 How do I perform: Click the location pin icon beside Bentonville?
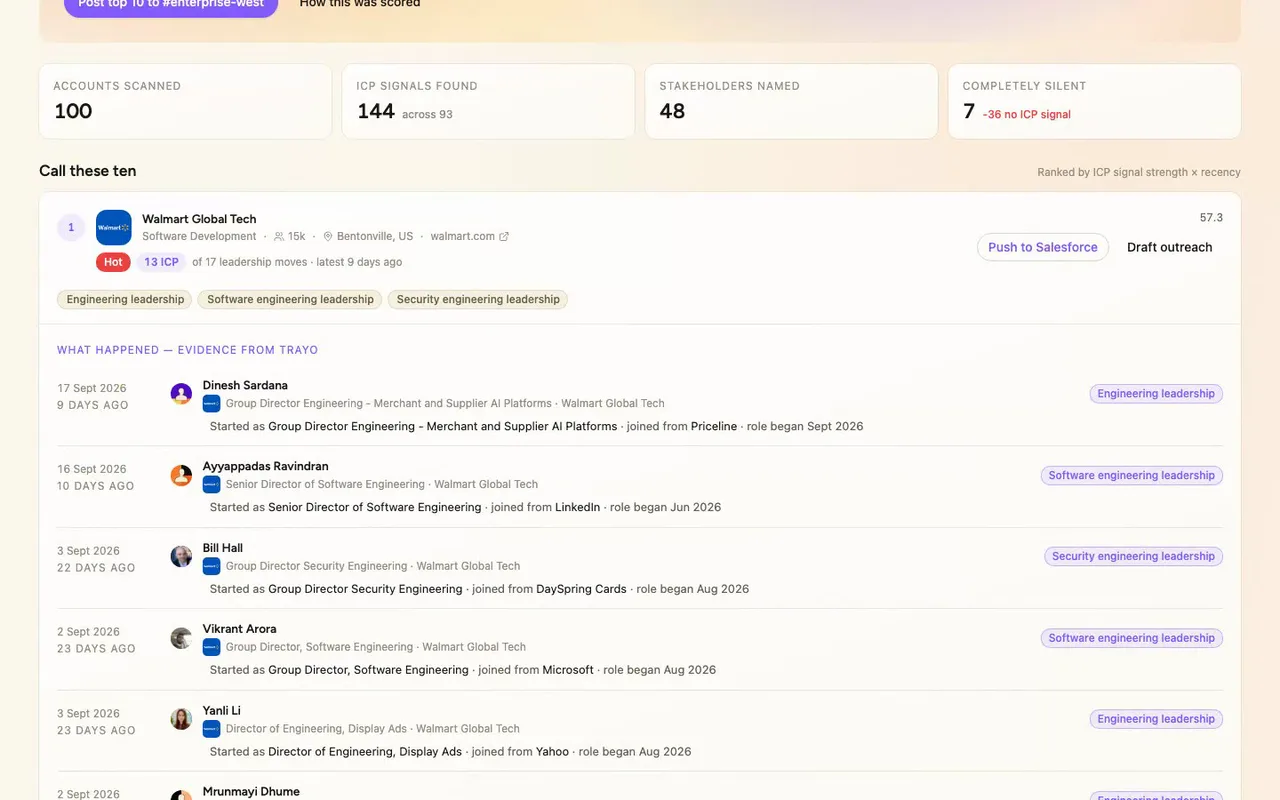pyautogui.click(x=327, y=237)
